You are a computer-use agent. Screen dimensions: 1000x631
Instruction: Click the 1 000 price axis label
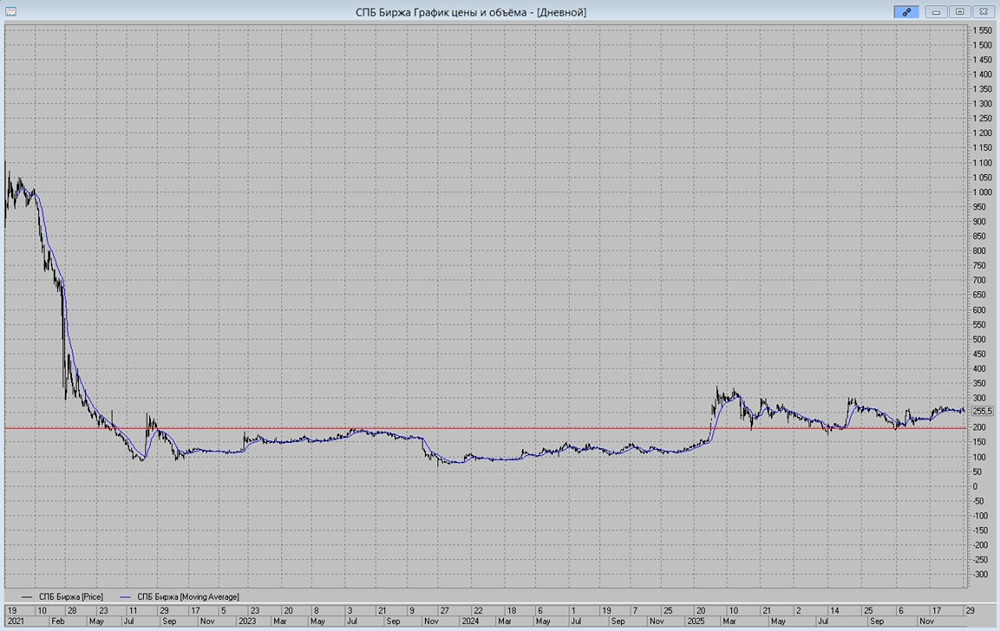(982, 192)
